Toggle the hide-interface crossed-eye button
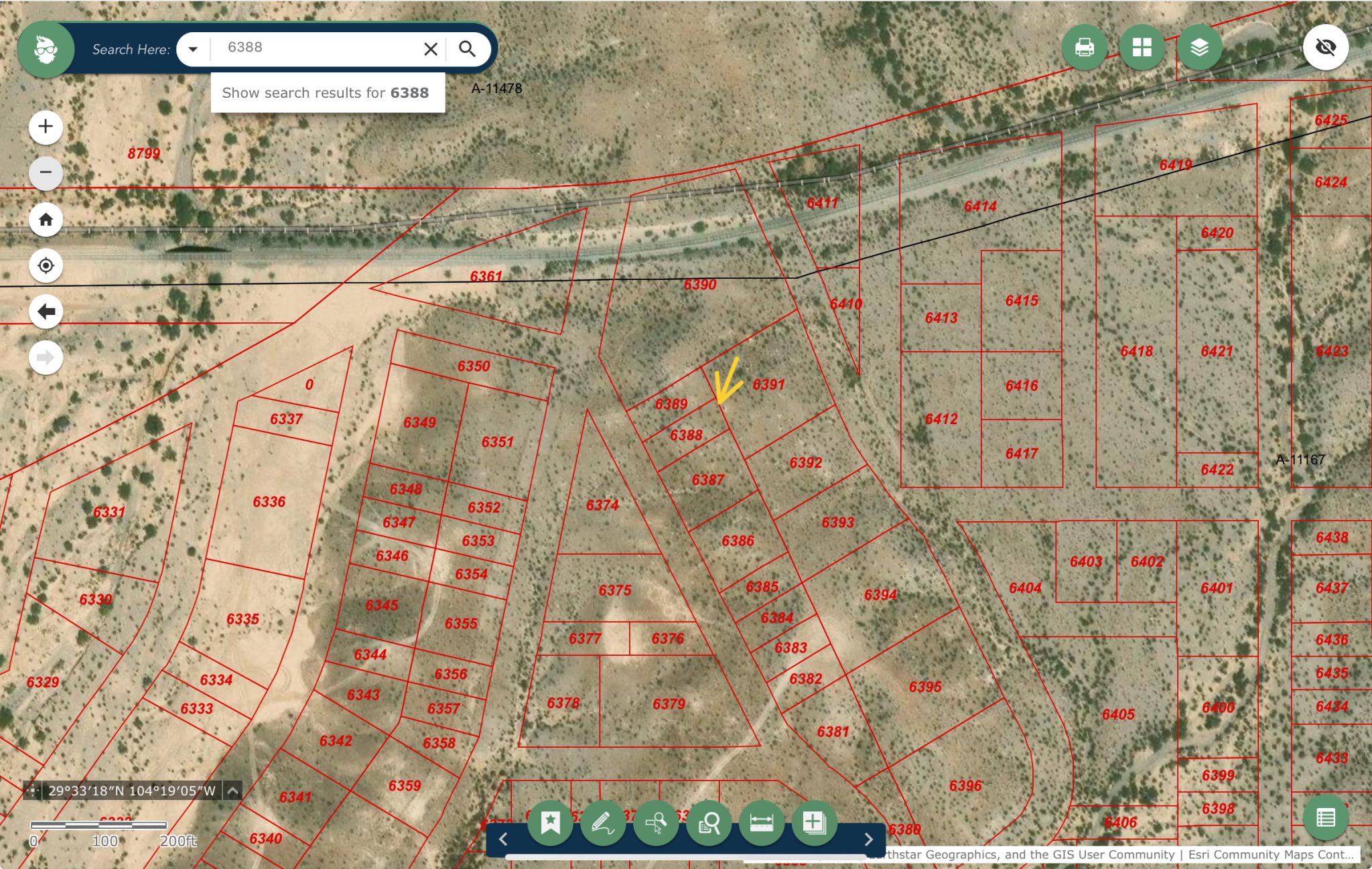1372x869 pixels. [1325, 48]
